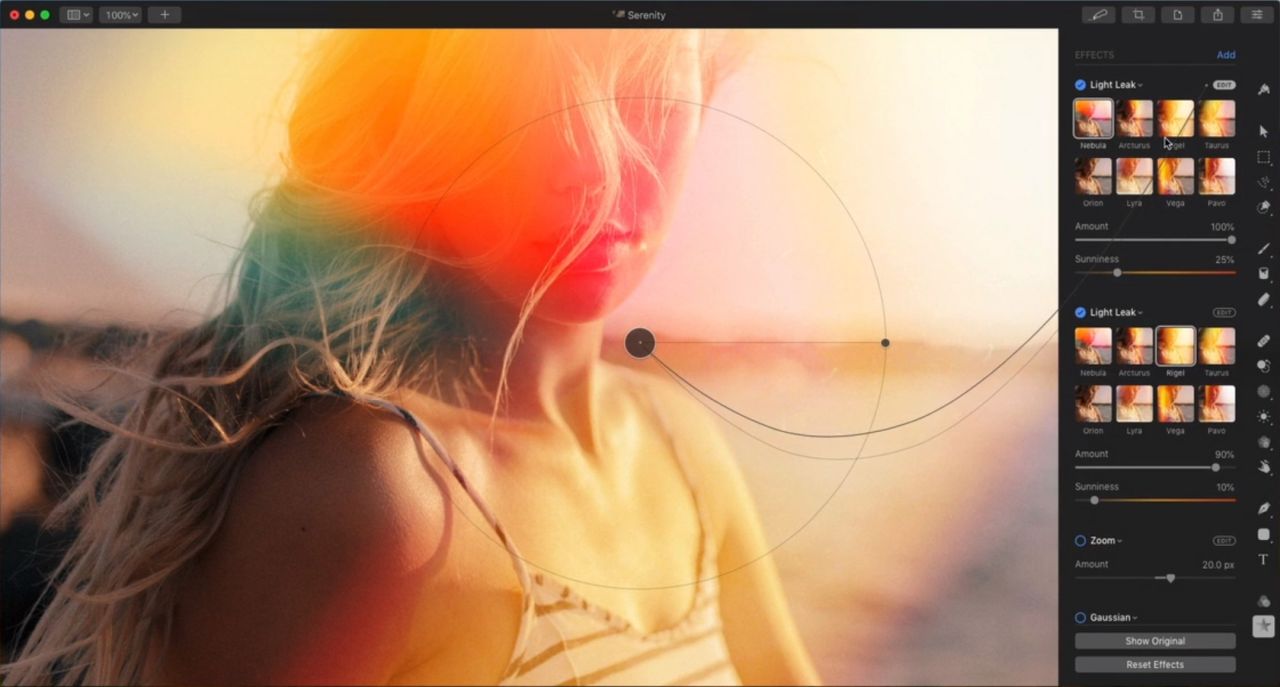This screenshot has width=1280, height=687.
Task: Expand the Zoom effect type dropdown
Action: (1106, 541)
